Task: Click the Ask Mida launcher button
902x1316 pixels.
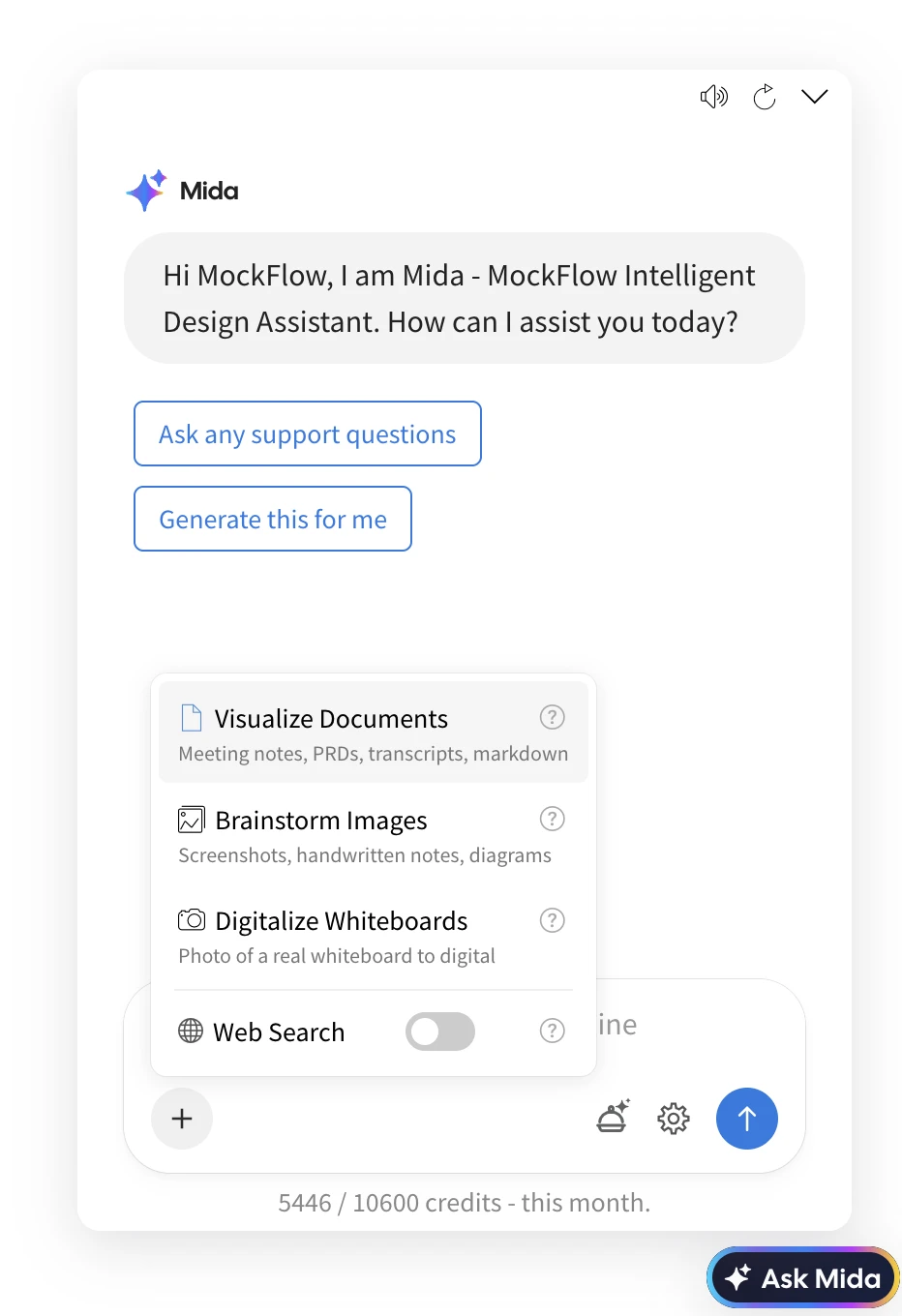Action: click(803, 1278)
